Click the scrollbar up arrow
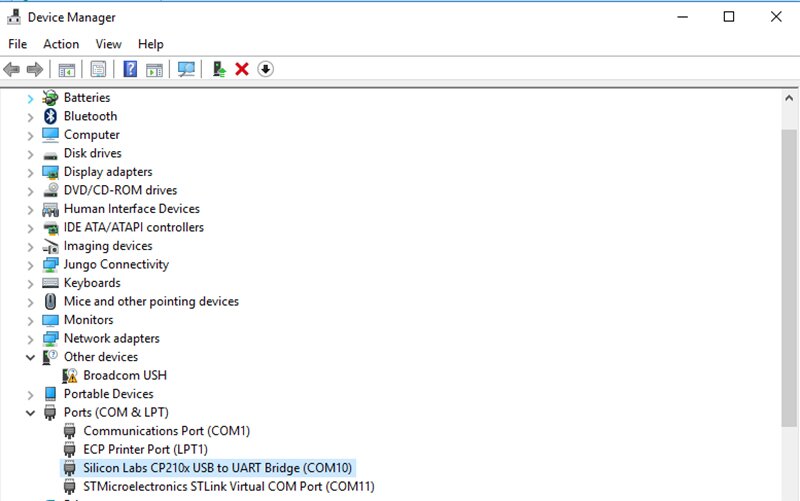The width and height of the screenshot is (800, 501). [x=789, y=98]
